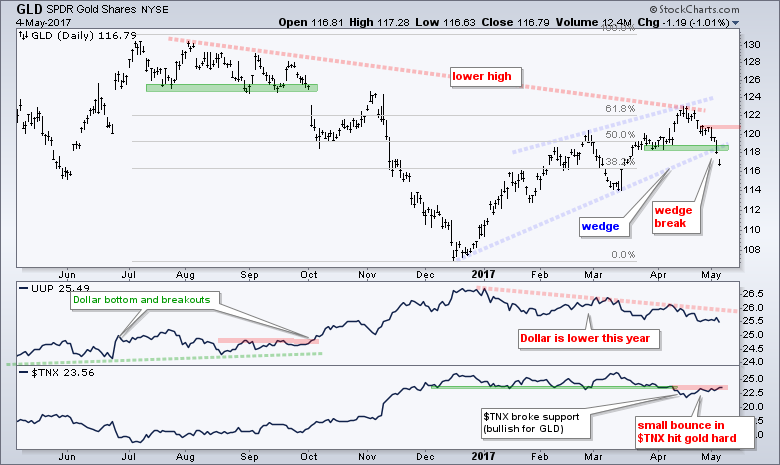The width and height of the screenshot is (780, 465).
Task: Click the 50.0% Fibonacci retracement label
Action: point(620,134)
